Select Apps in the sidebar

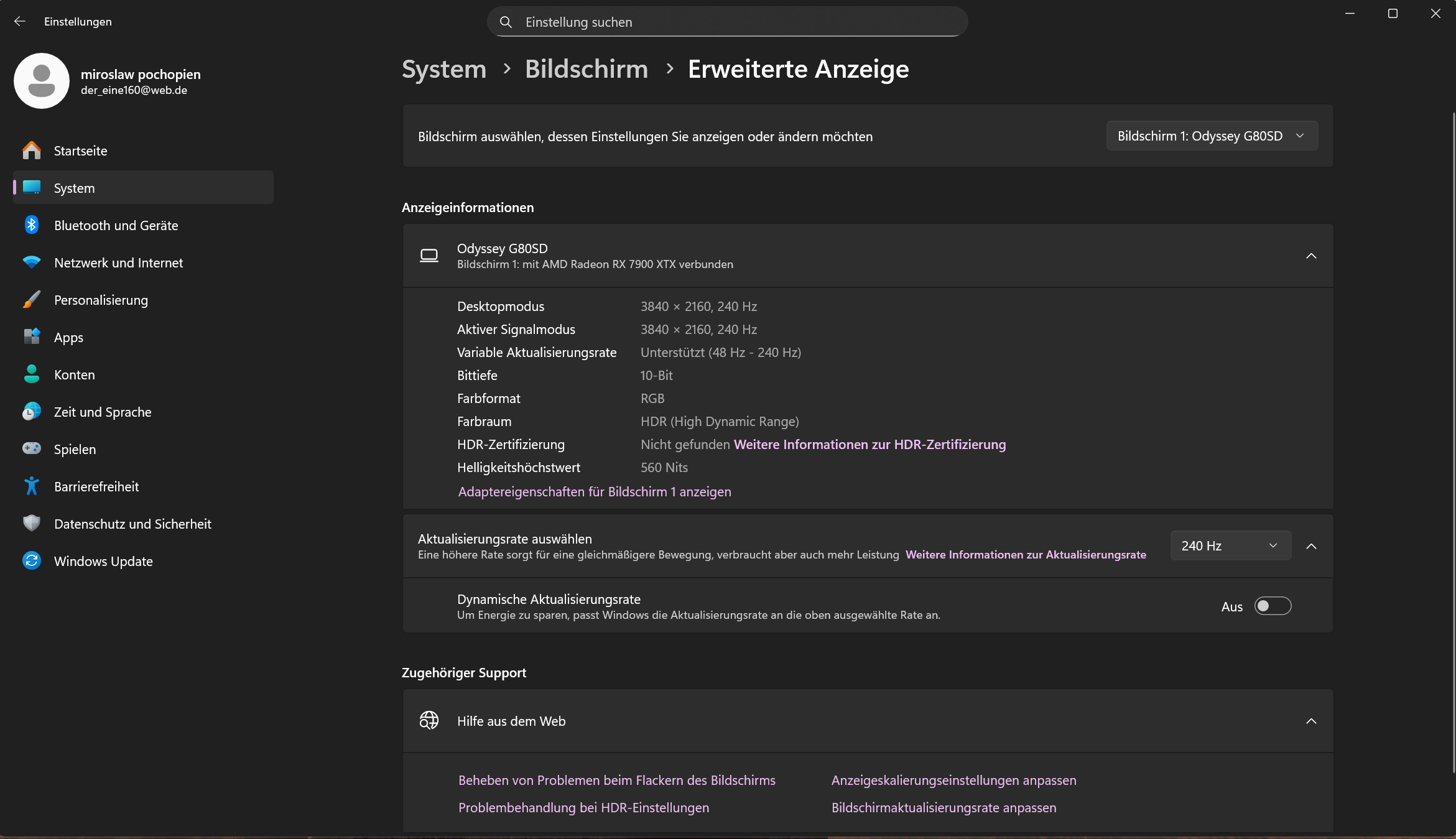(x=68, y=337)
